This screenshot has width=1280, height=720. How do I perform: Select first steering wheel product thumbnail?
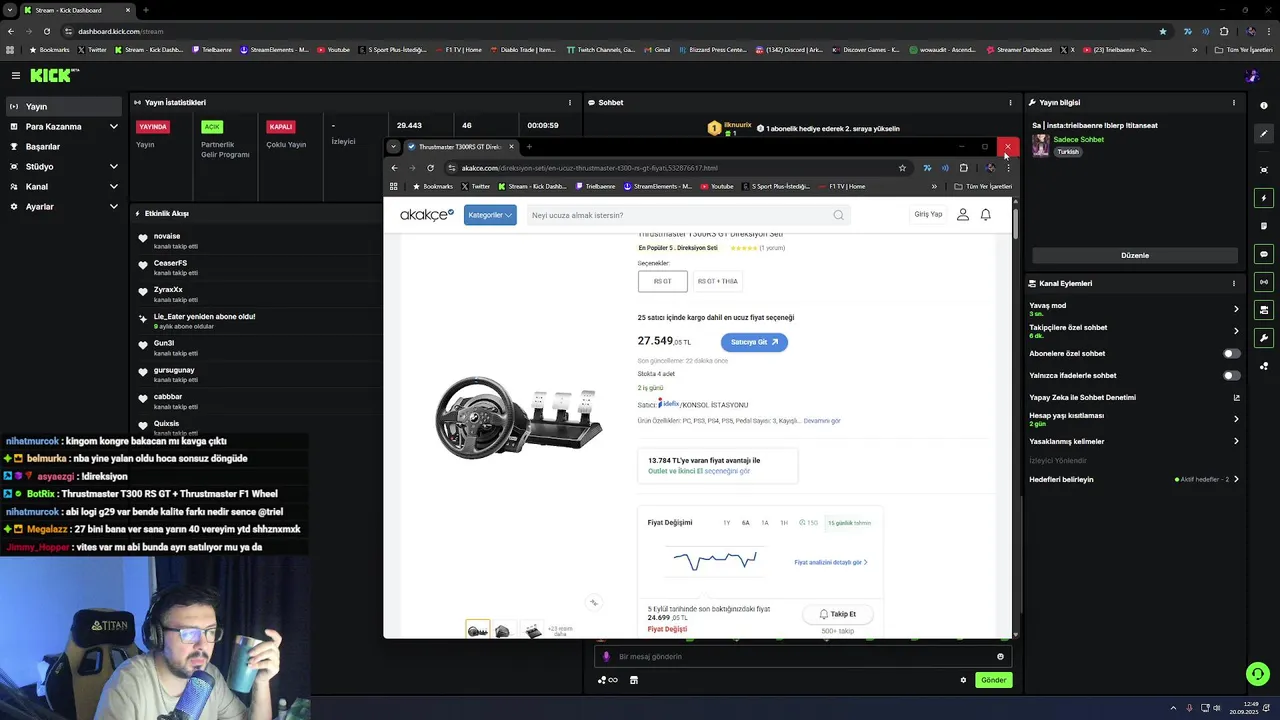[477, 630]
